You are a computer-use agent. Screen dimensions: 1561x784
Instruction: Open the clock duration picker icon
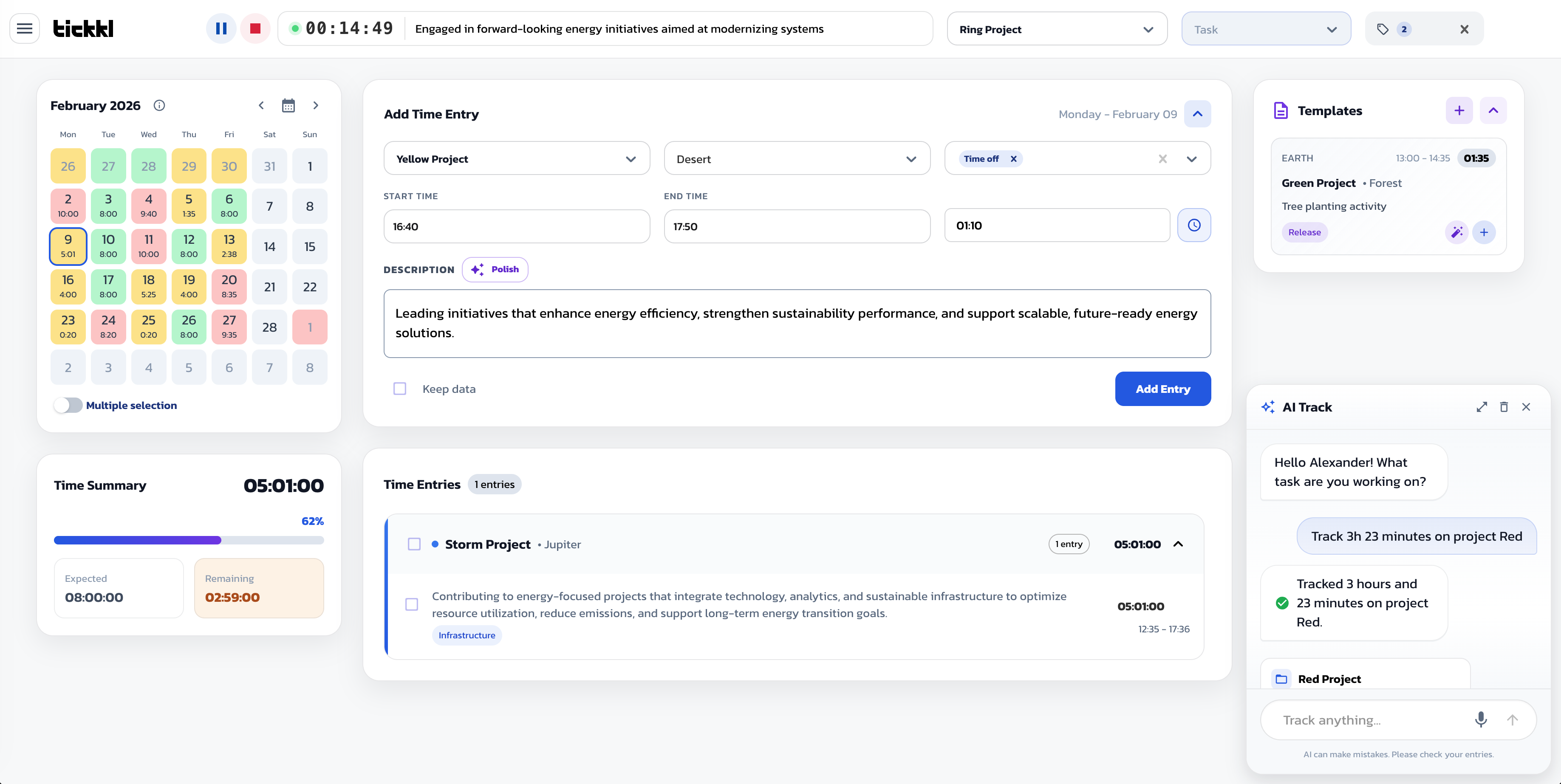click(x=1194, y=226)
